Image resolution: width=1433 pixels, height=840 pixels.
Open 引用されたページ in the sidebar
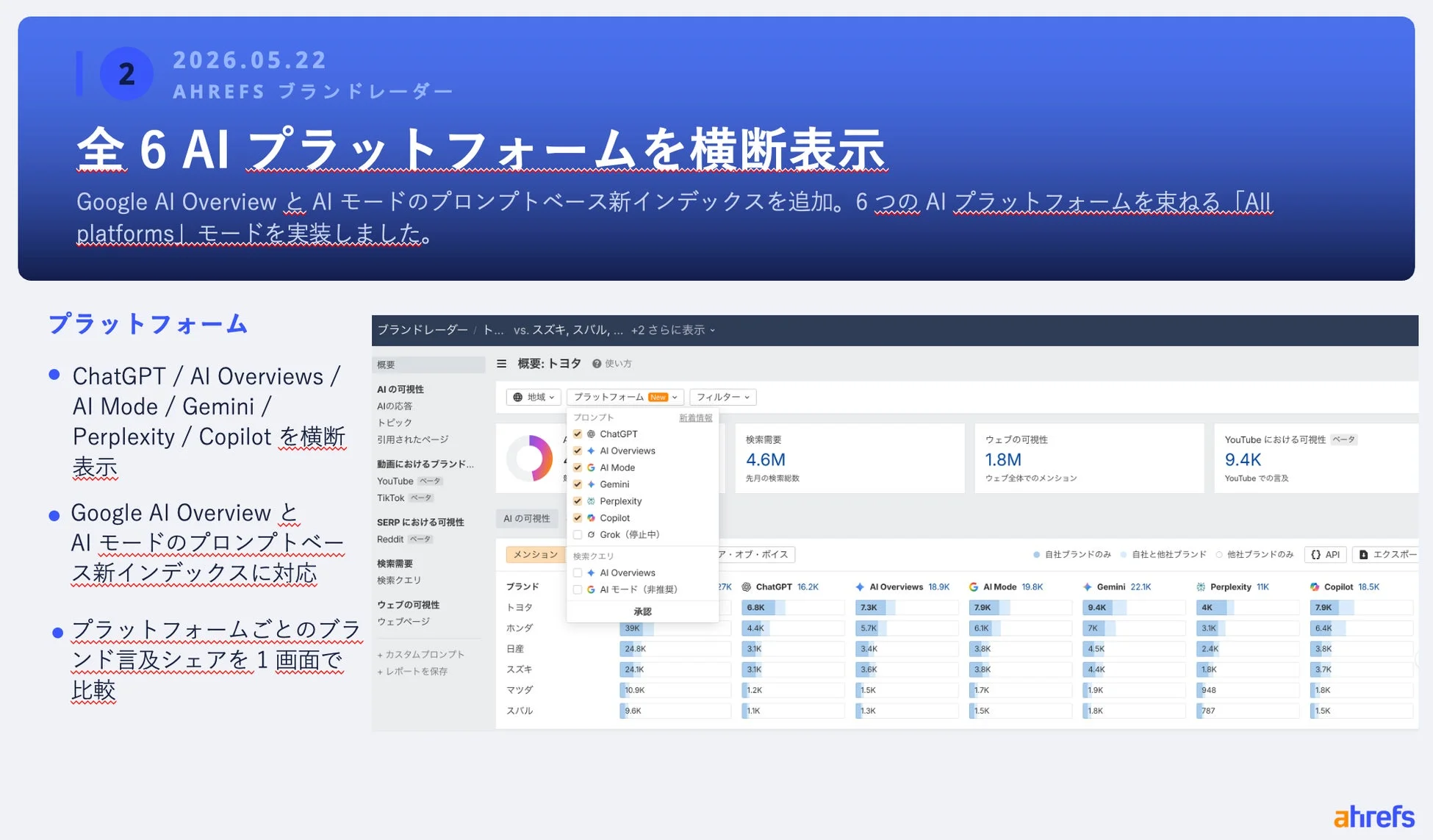tap(412, 439)
